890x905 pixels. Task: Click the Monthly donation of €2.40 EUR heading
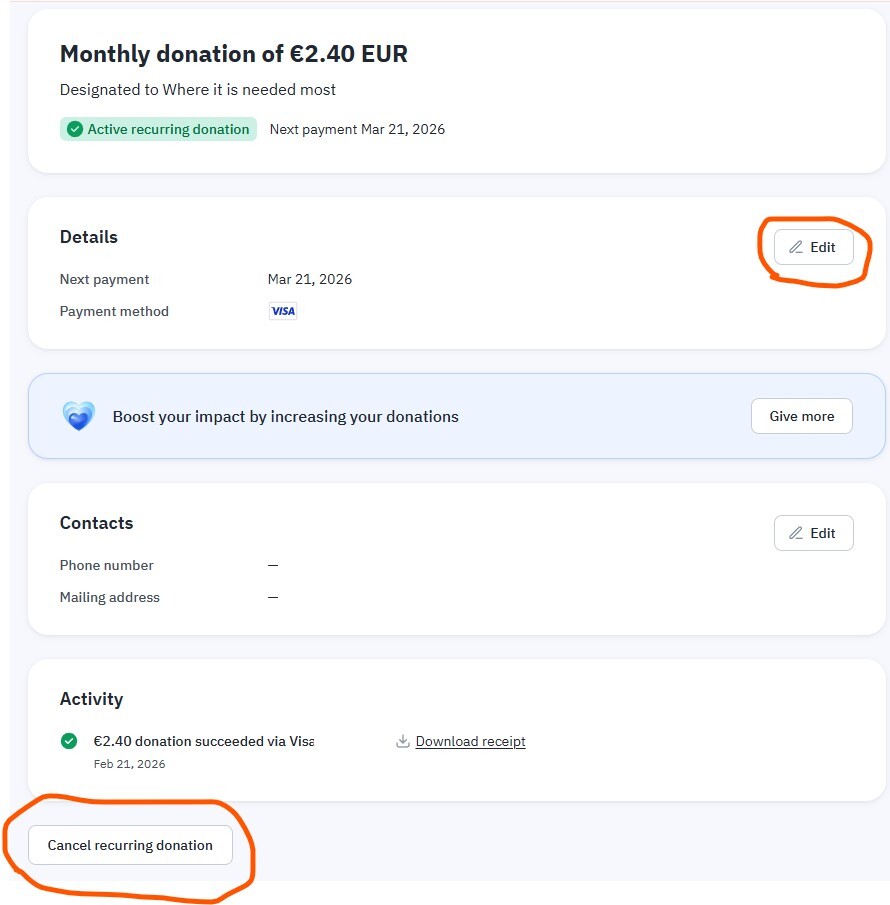pyautogui.click(x=234, y=54)
